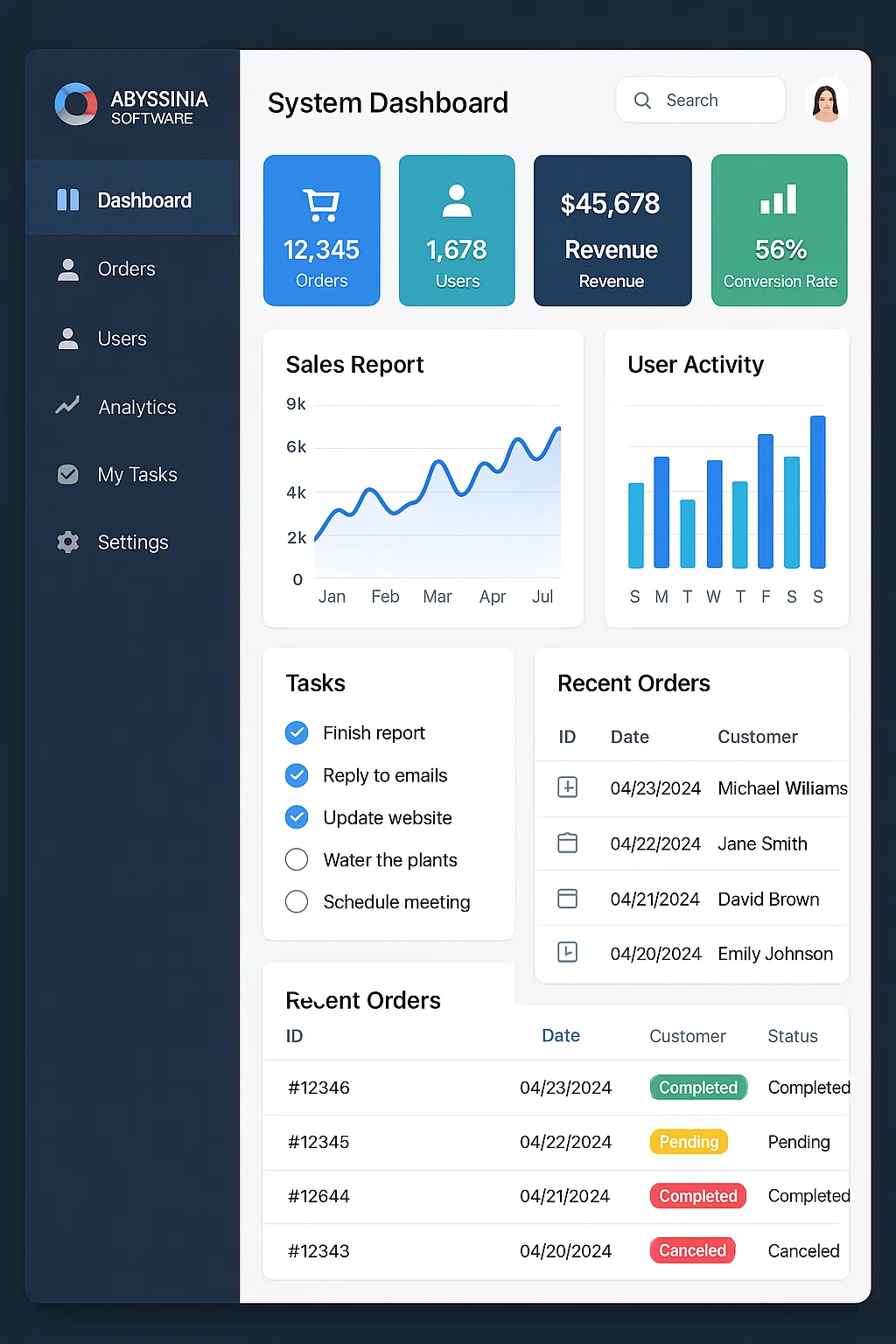Uncheck the Reply to emails task
896x1344 pixels.
[x=297, y=775]
